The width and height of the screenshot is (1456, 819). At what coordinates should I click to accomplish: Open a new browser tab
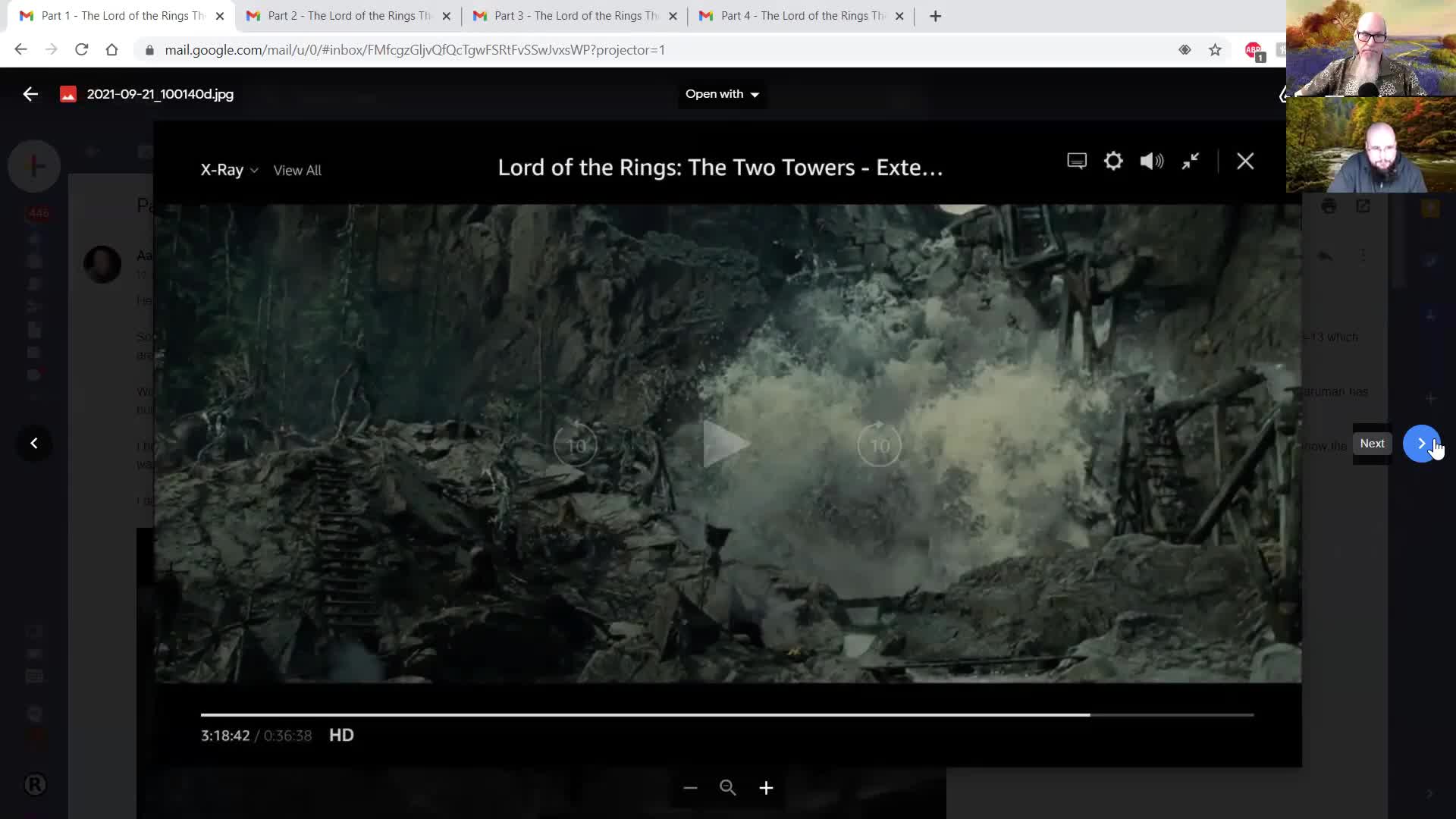pos(935,16)
